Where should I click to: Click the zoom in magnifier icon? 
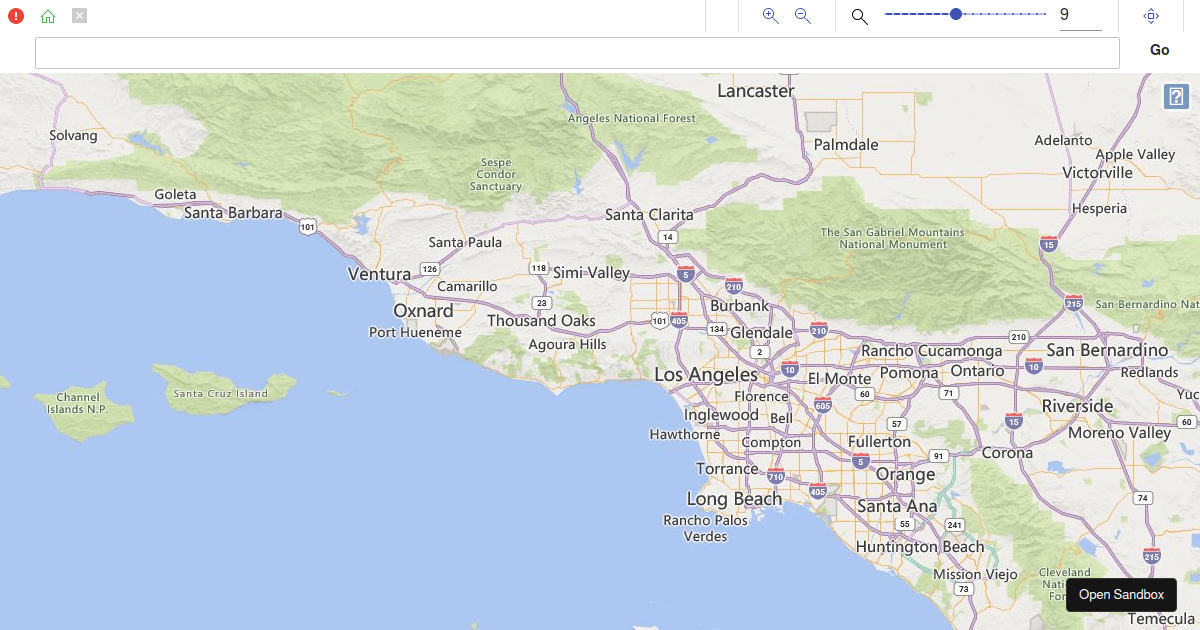[x=770, y=16]
